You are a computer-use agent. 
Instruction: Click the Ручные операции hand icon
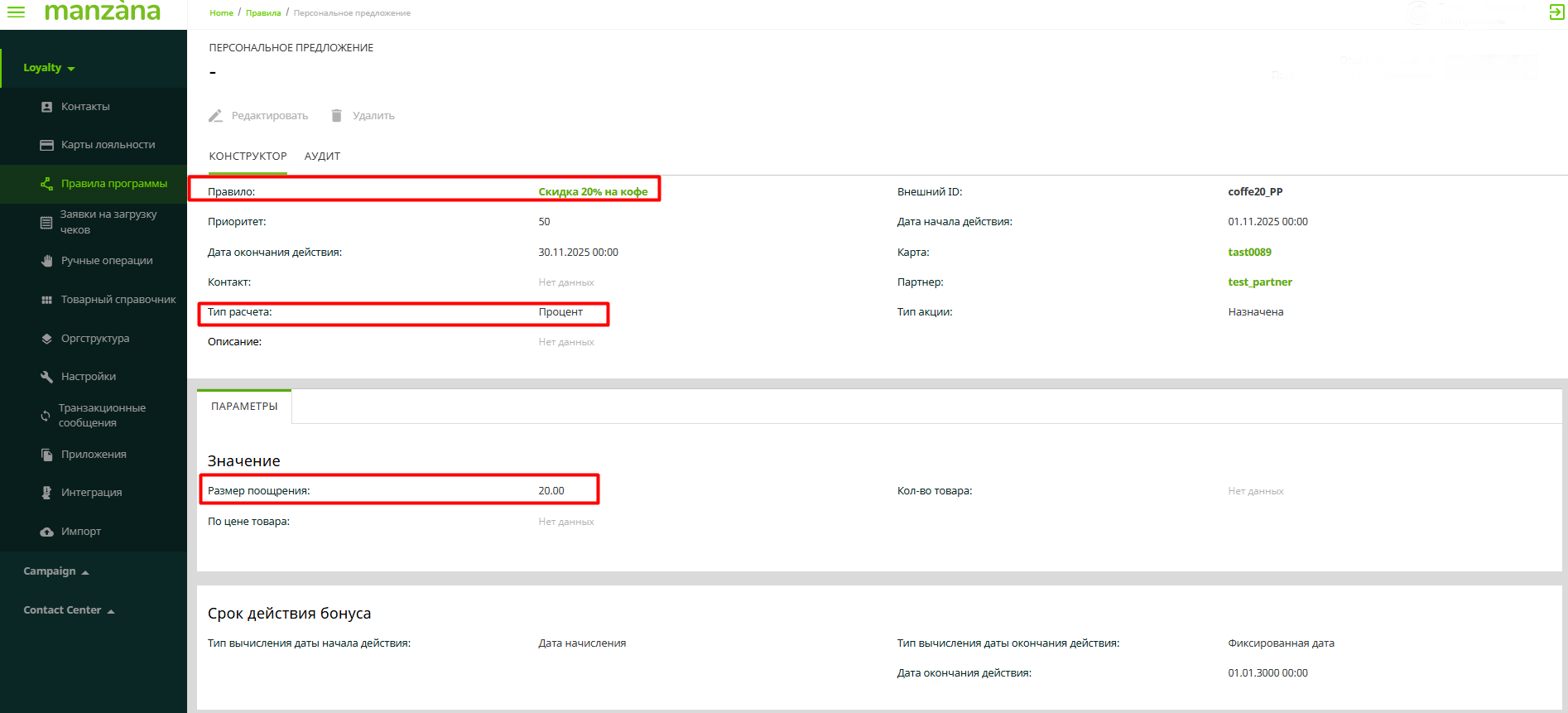click(x=47, y=261)
